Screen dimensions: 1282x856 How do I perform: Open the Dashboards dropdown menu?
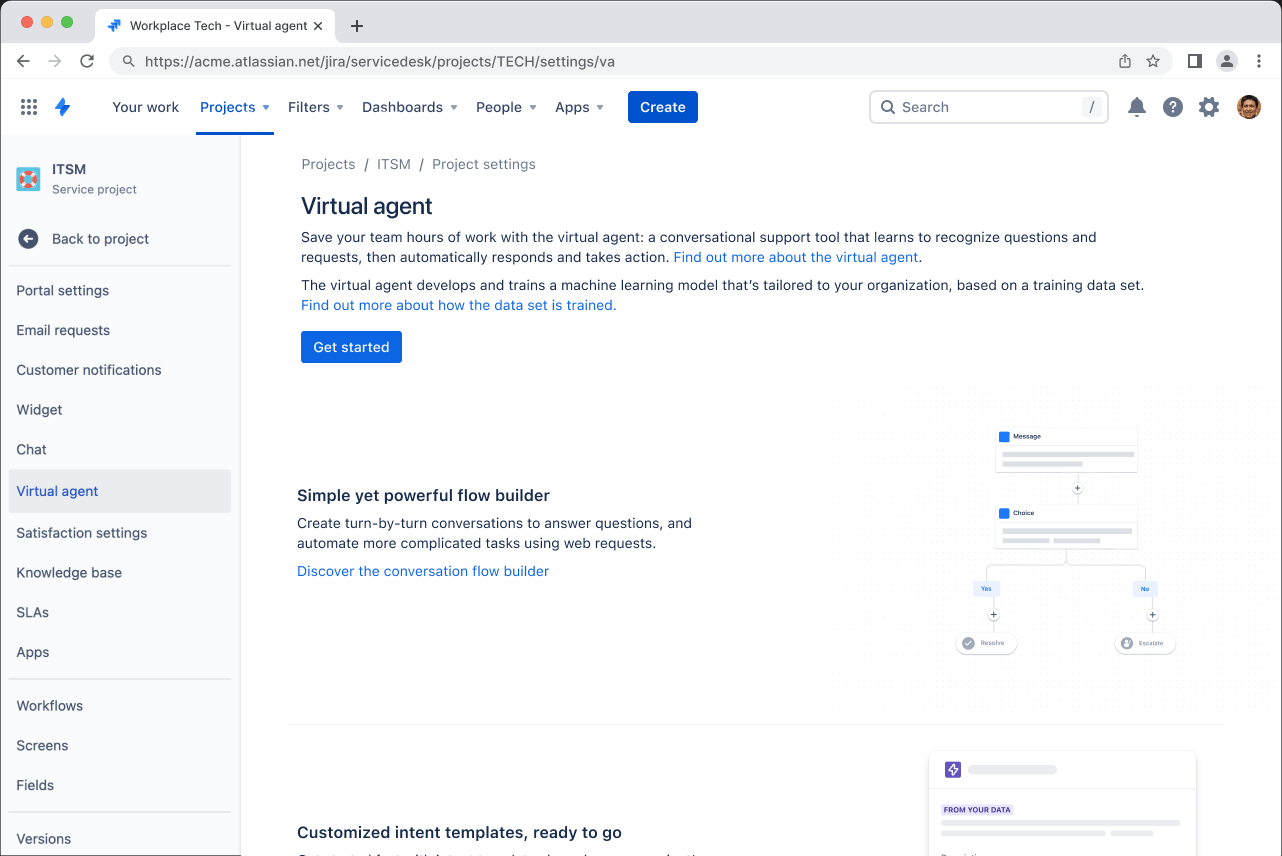click(x=409, y=106)
